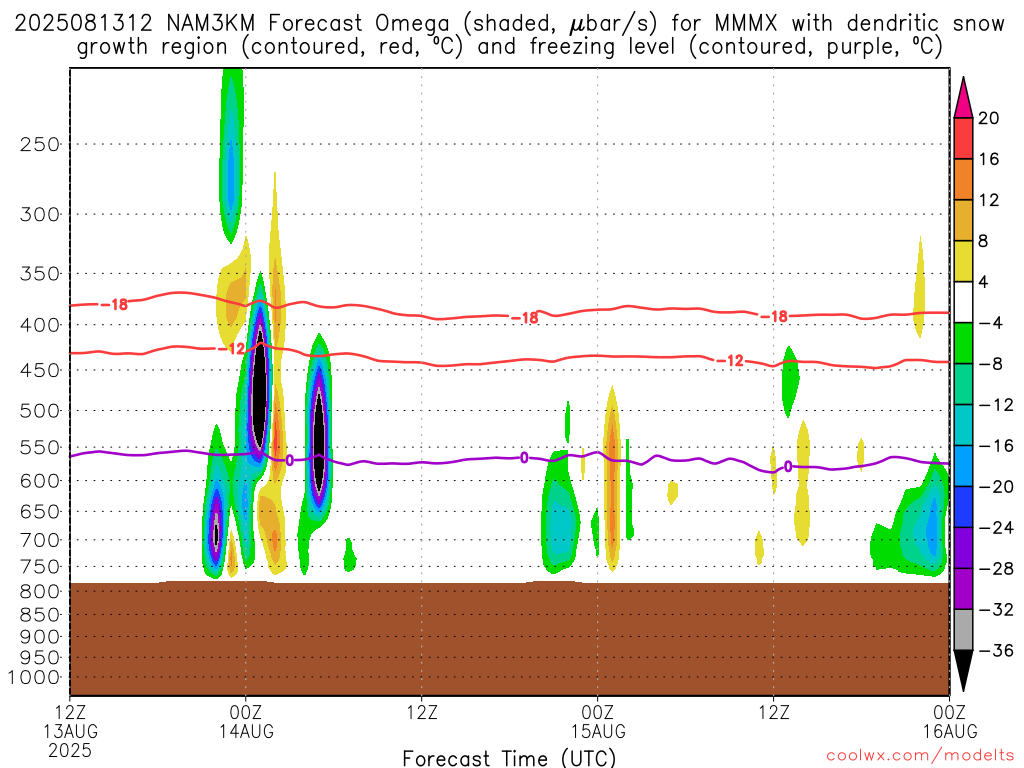Click the magenta top arrow of the colorbar
This screenshot has width=1024, height=768.
(963, 97)
